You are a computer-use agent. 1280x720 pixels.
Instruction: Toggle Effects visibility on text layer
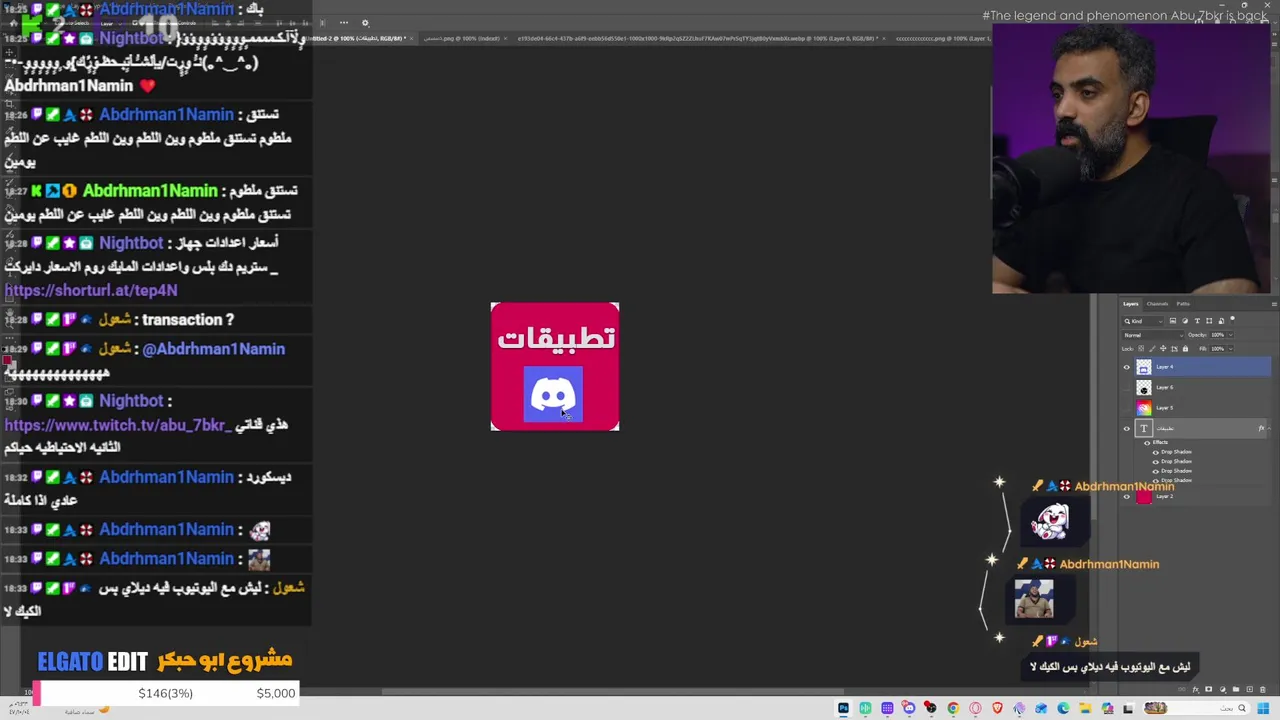(1147, 443)
